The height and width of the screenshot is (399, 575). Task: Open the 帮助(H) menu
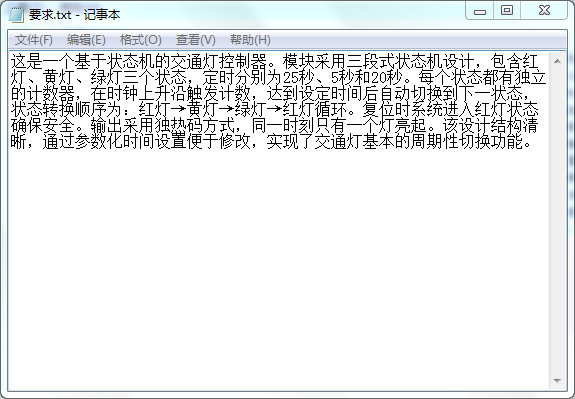(250, 40)
